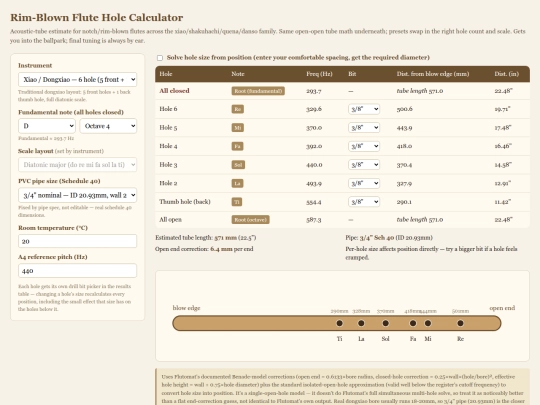
Task: Click the 290.1 distance value
Action: pyautogui.click(x=404, y=202)
